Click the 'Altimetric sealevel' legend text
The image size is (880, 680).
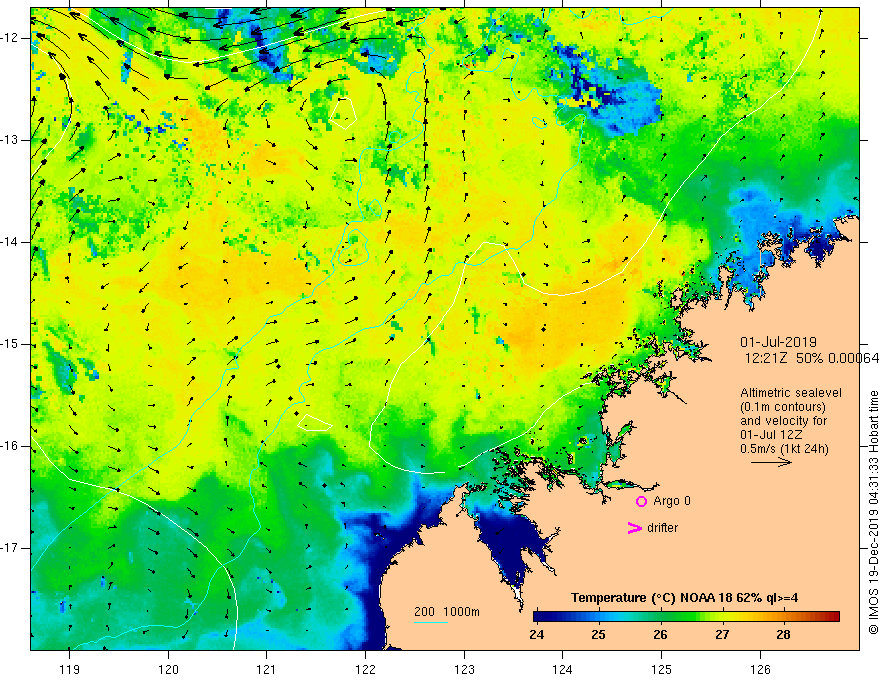pos(791,393)
